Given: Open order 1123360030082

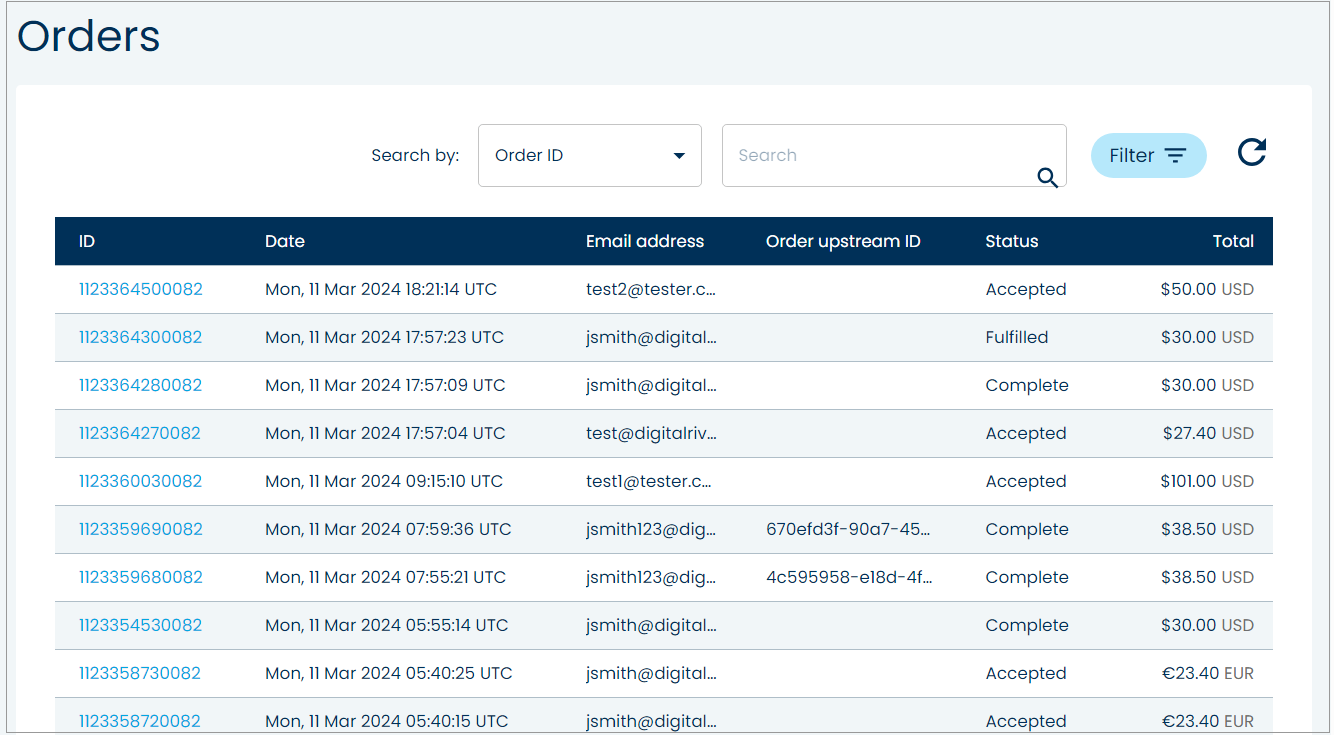Looking at the screenshot, I should point(141,482).
